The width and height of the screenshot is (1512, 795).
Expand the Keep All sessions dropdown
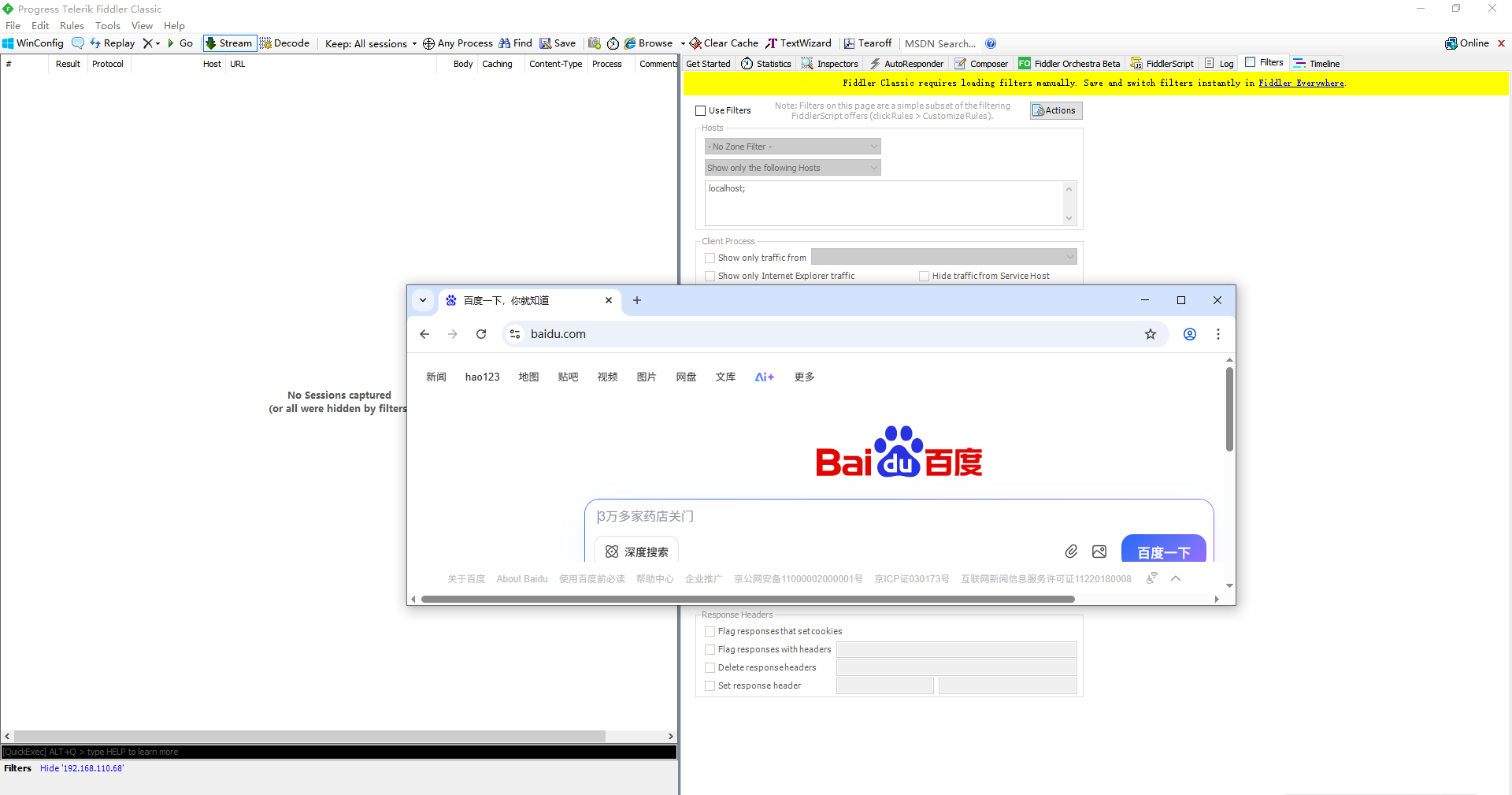(413, 43)
